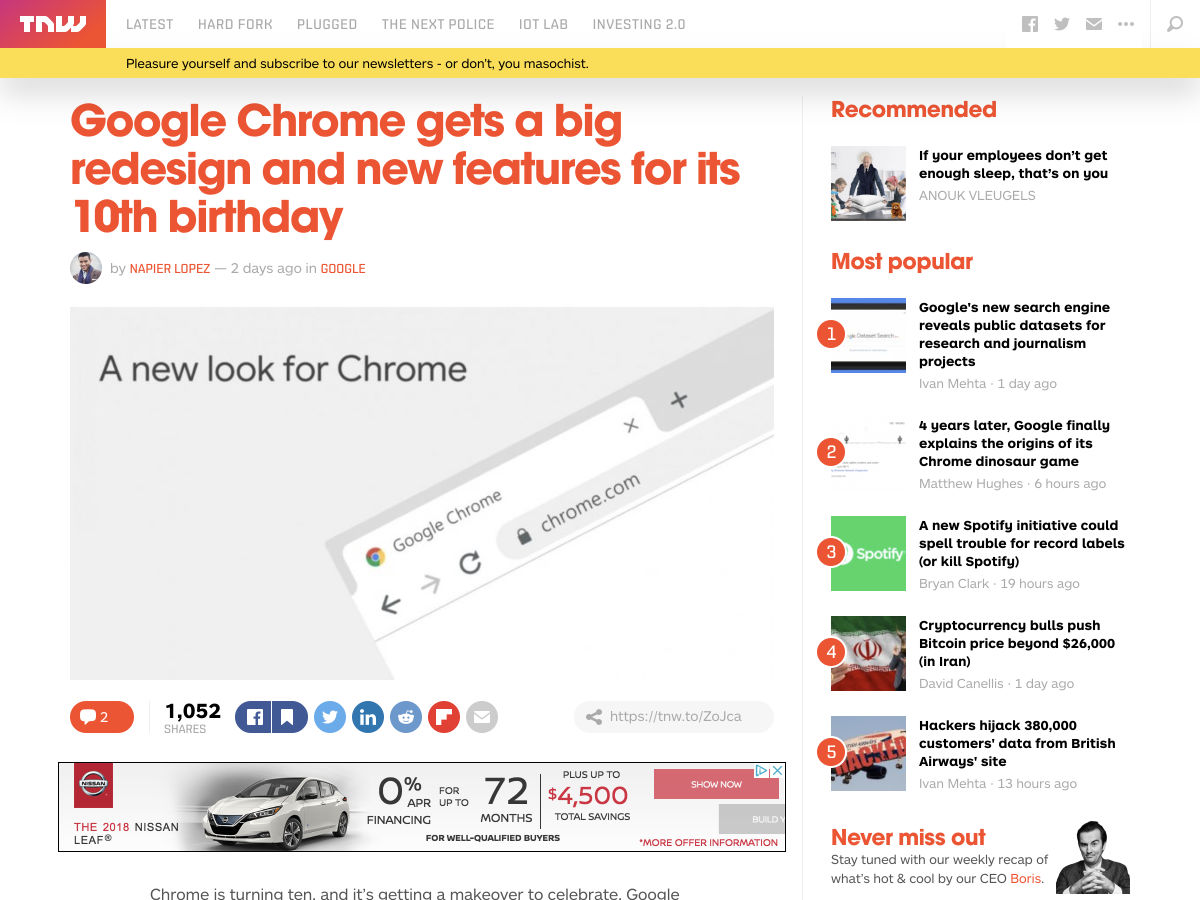Open the IOT LAB section
Viewport: 1200px width, 900px height.
[543, 24]
